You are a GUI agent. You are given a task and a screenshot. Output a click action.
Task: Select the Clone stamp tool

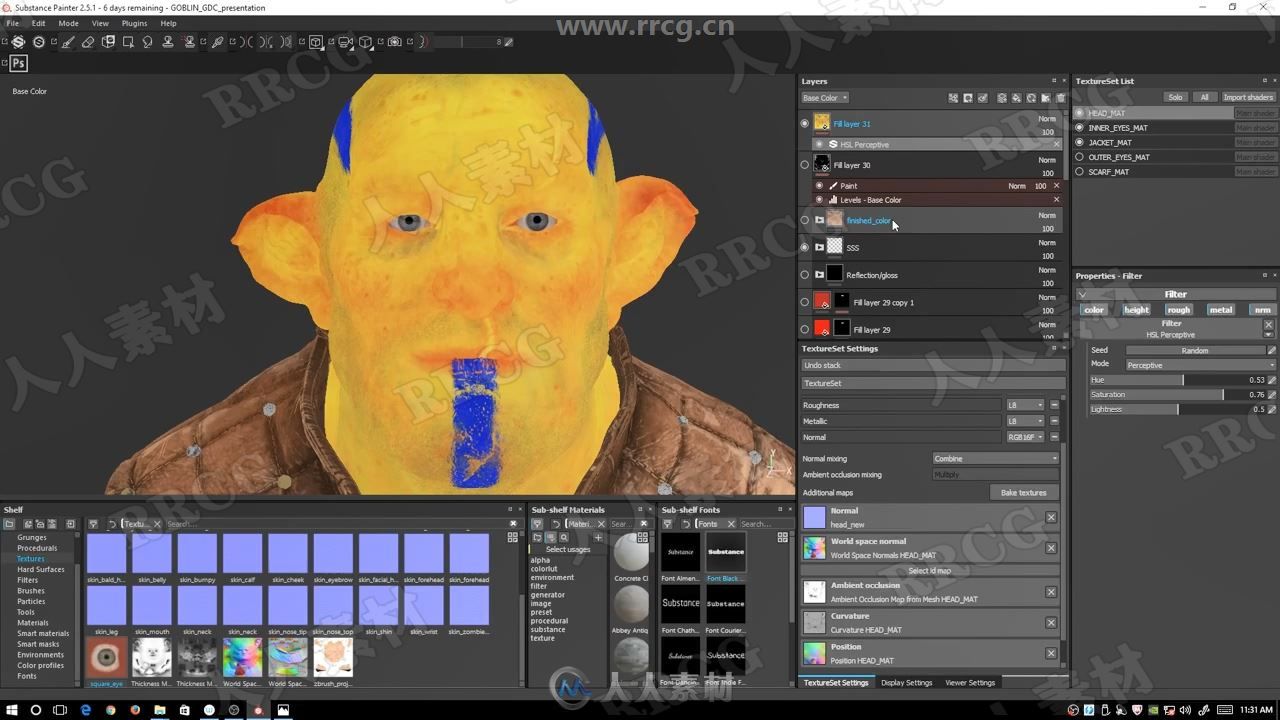click(167, 42)
